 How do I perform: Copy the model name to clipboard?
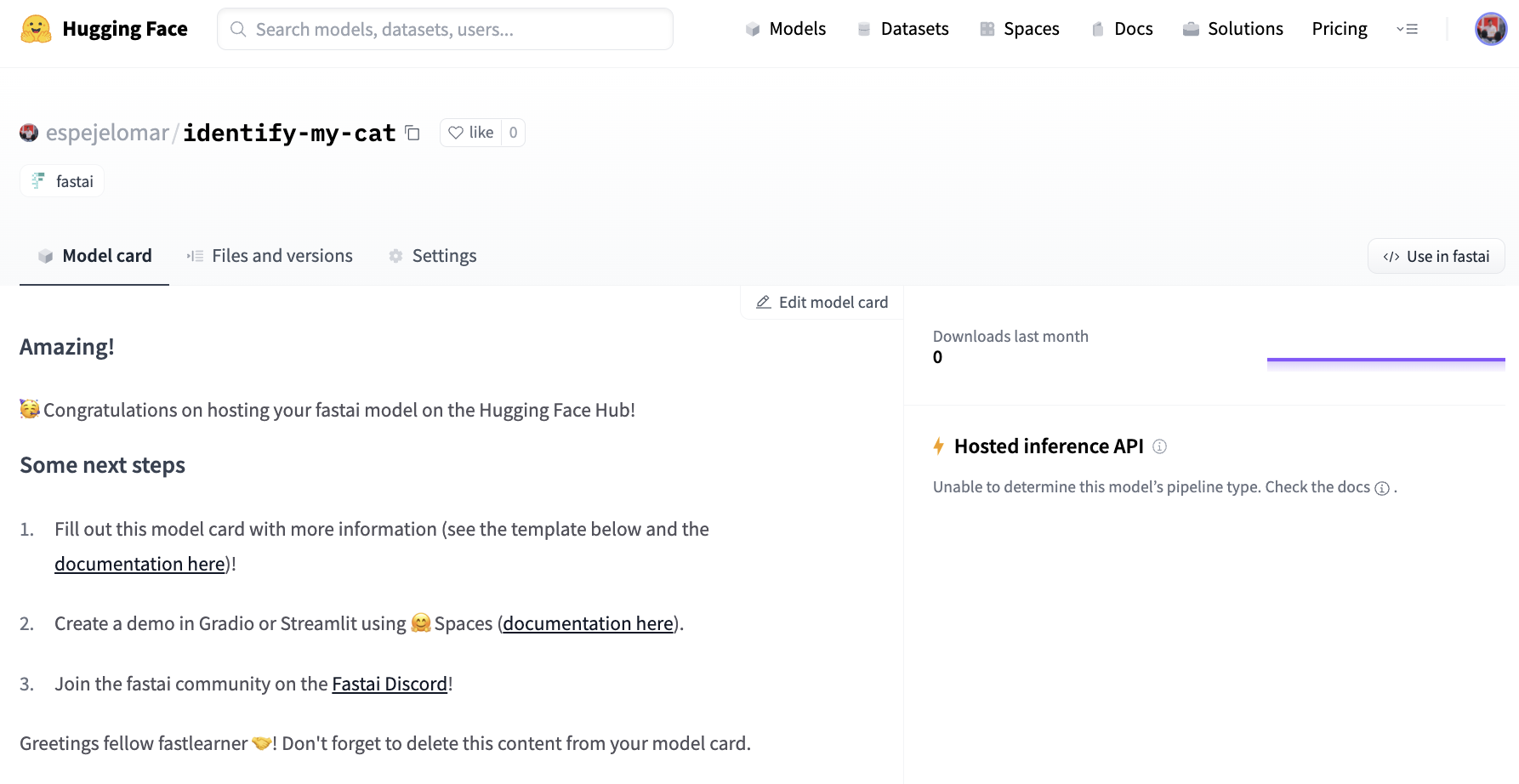tap(412, 133)
